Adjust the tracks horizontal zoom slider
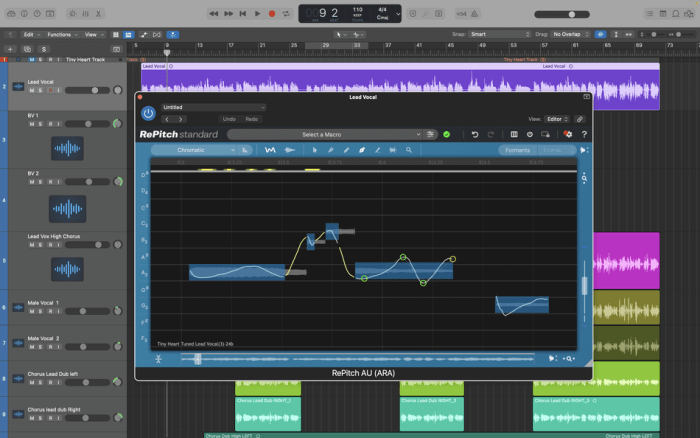The image size is (700, 438). click(679, 34)
